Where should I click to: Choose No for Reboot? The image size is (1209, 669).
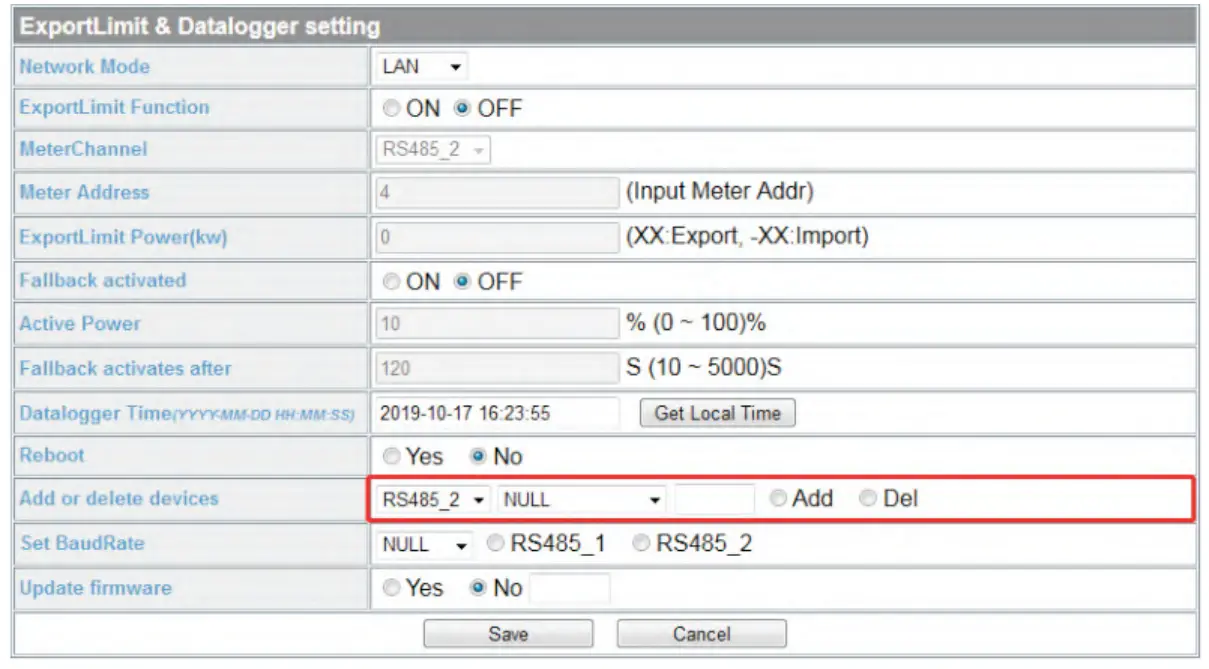tap(478, 456)
